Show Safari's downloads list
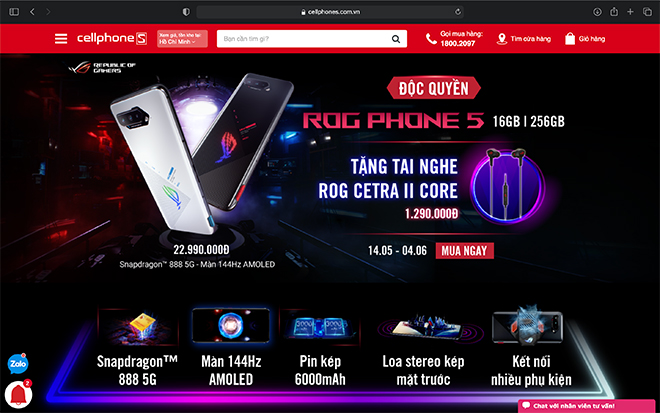Viewport: 660px width, 413px height. coord(597,12)
